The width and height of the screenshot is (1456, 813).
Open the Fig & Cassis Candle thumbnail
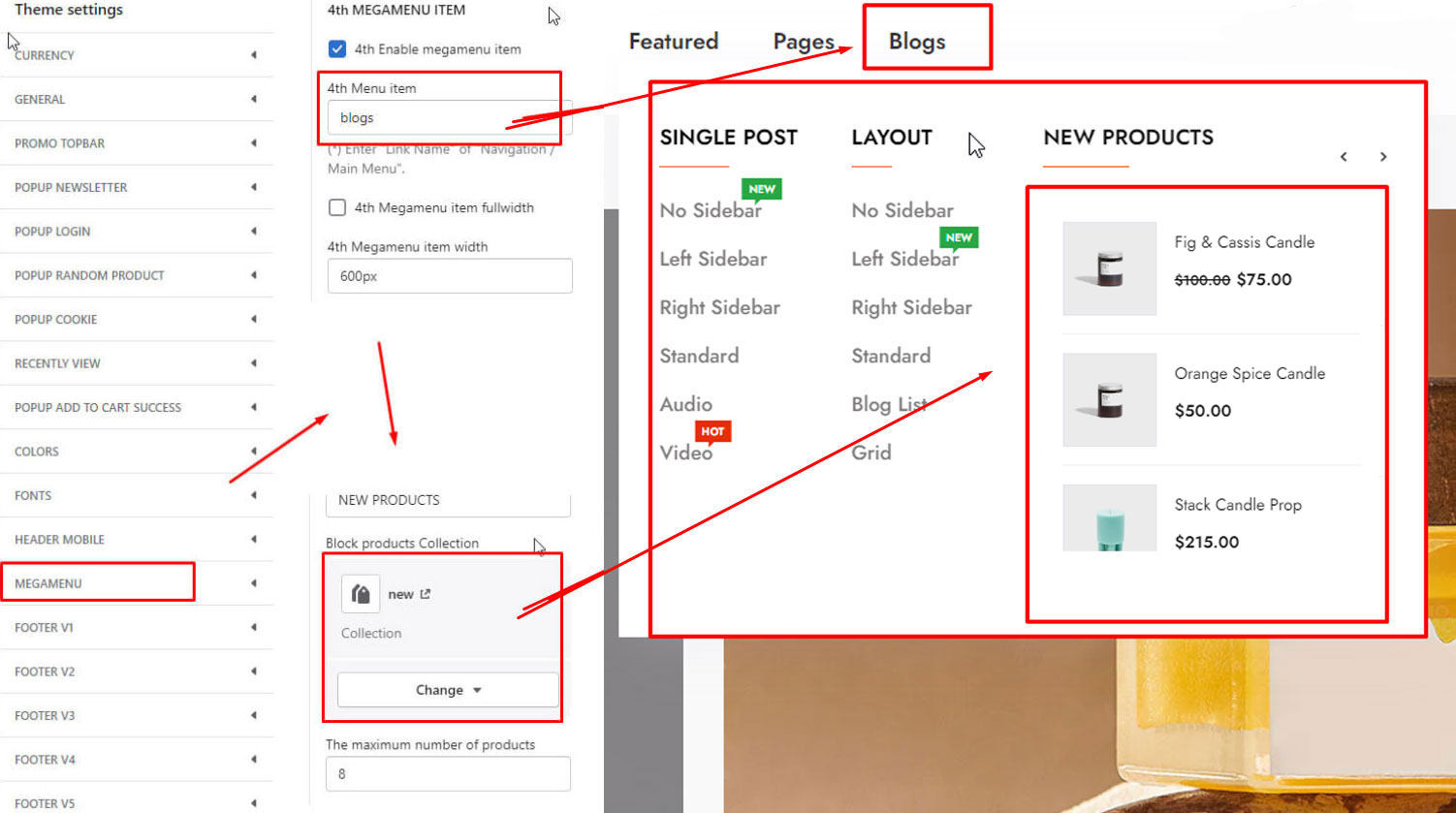[x=1110, y=268]
